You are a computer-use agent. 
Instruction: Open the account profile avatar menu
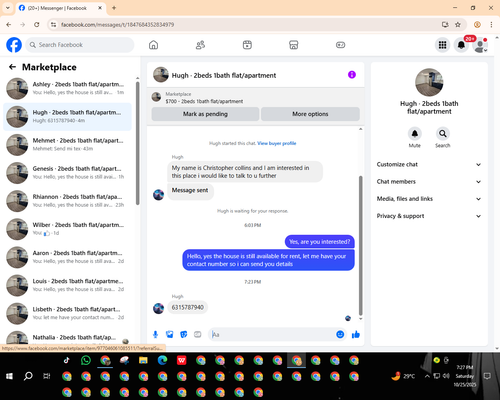[x=480, y=45]
